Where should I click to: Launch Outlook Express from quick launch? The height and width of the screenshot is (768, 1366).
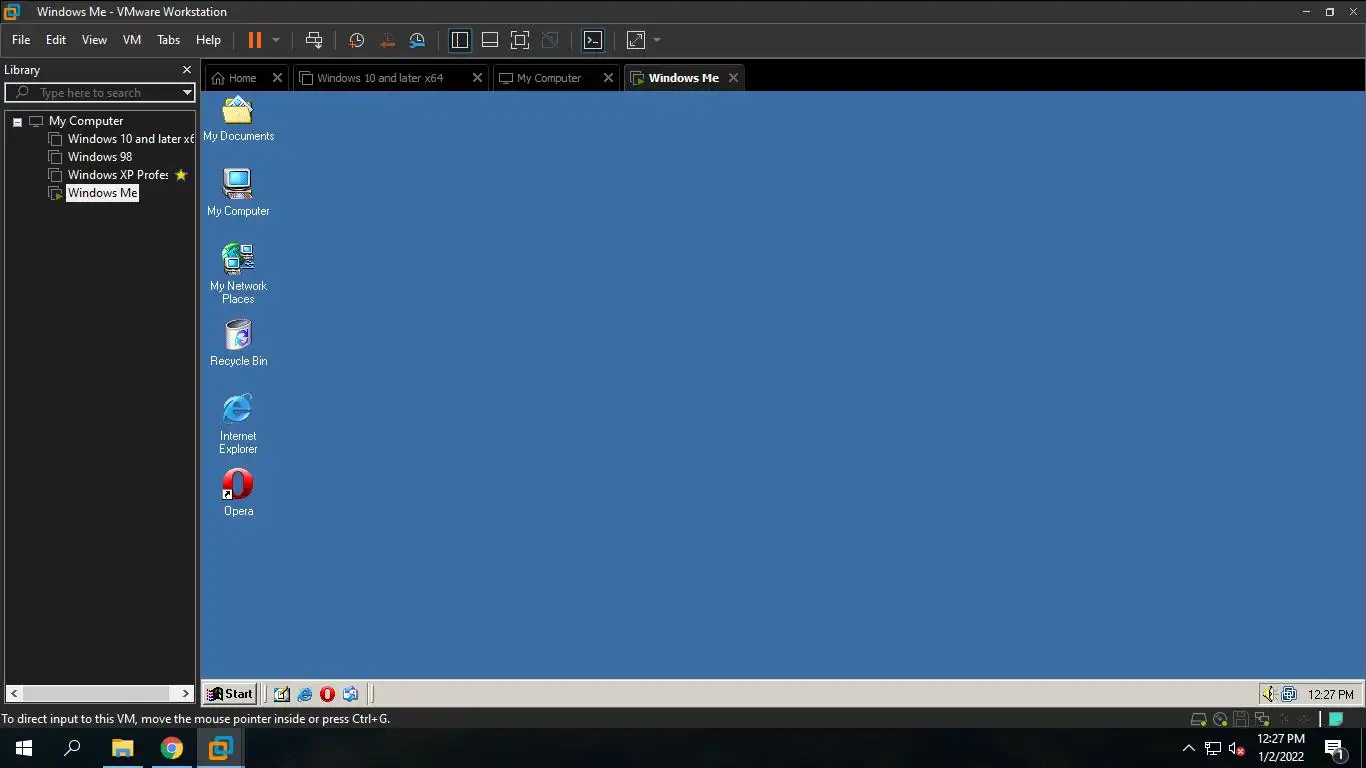point(350,694)
